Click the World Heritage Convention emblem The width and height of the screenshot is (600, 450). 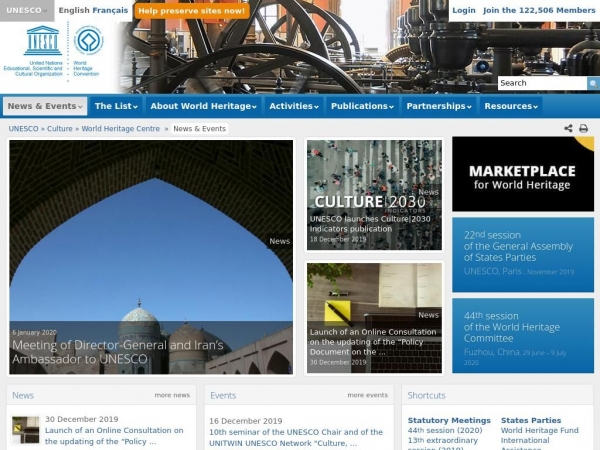pos(88,41)
